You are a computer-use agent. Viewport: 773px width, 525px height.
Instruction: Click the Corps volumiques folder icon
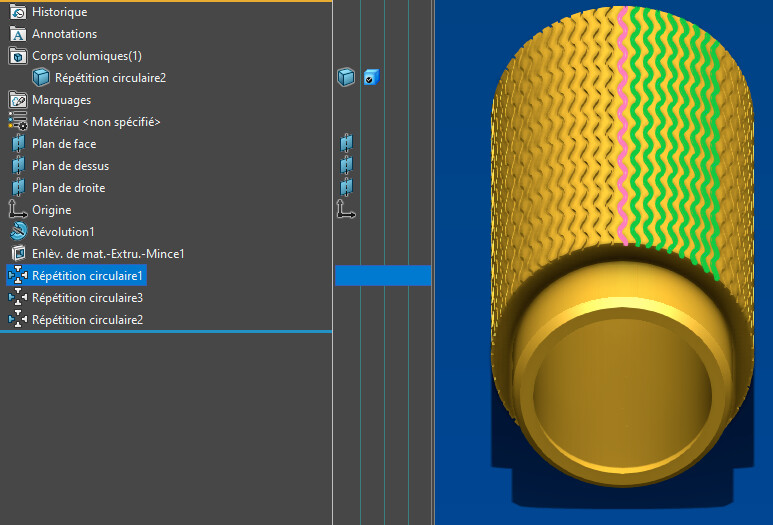click(x=18, y=56)
